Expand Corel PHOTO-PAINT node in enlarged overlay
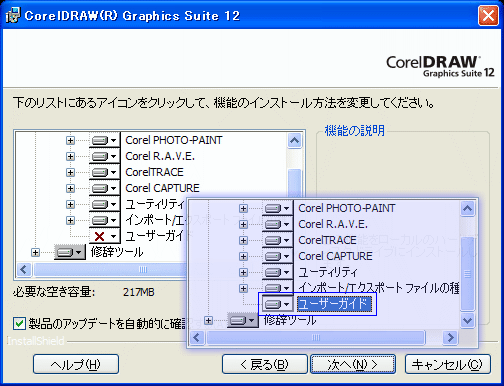 click(x=243, y=208)
